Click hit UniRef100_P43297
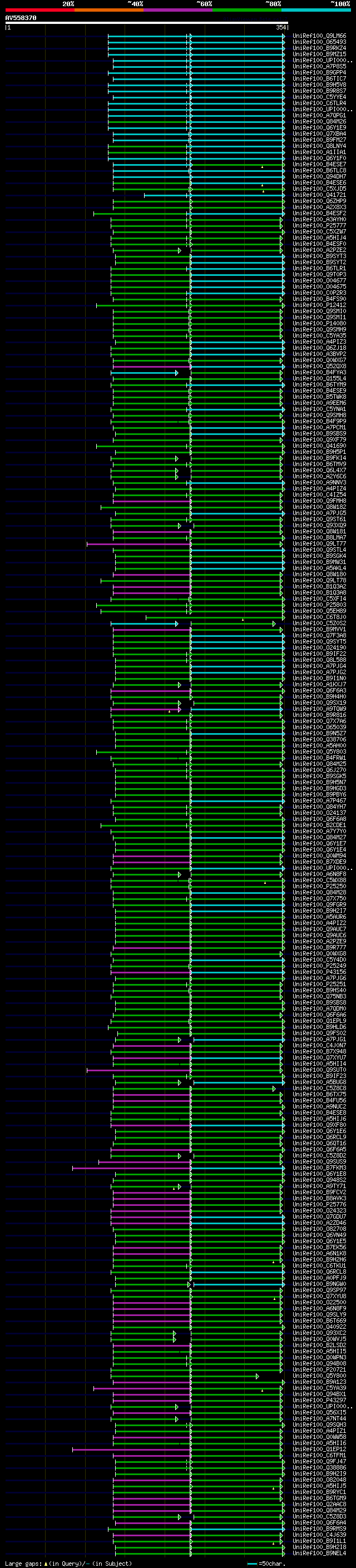Screen dimensions: 356x1568 pos(319,1401)
